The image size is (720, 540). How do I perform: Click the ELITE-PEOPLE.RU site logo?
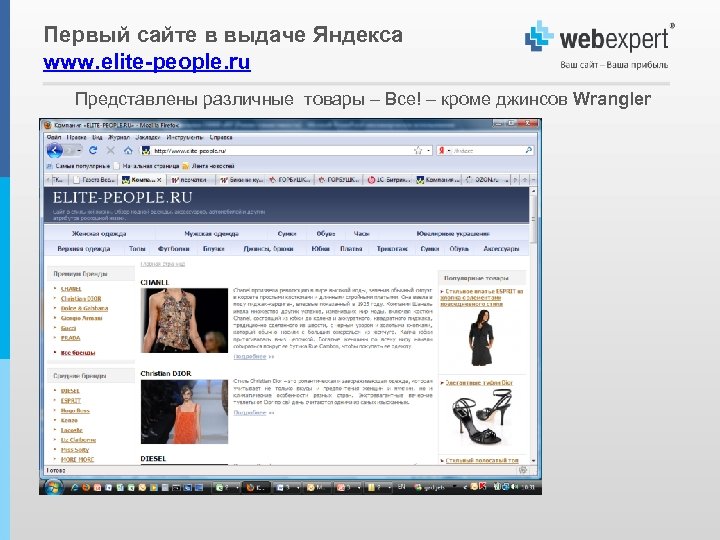tap(122, 197)
